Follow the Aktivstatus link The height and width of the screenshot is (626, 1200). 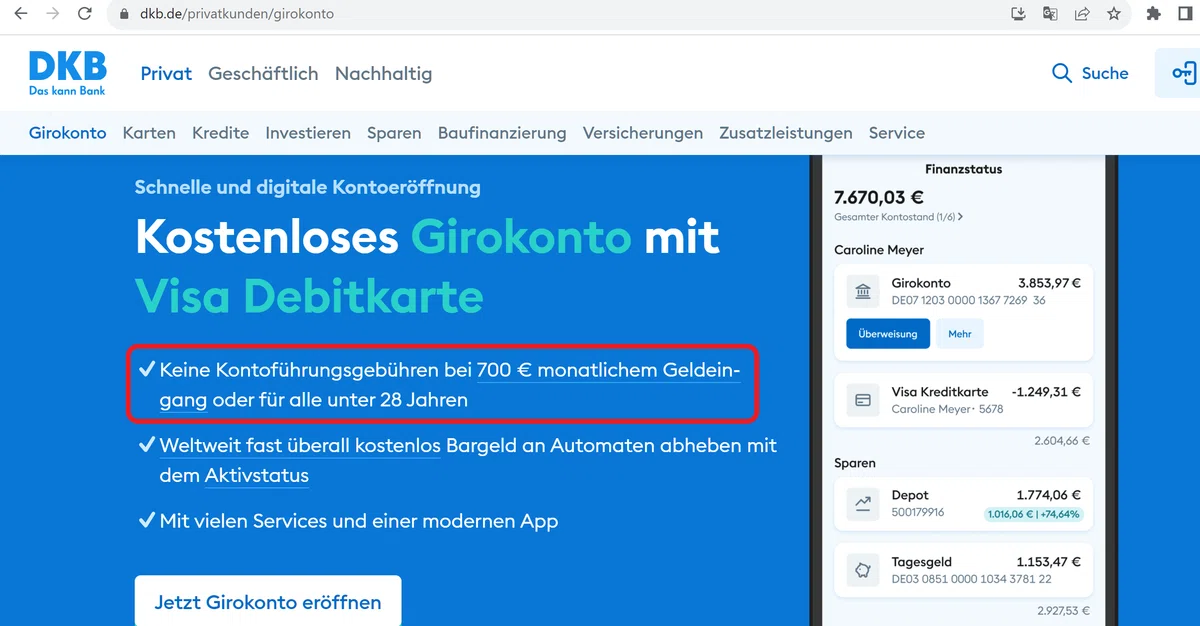(257, 476)
